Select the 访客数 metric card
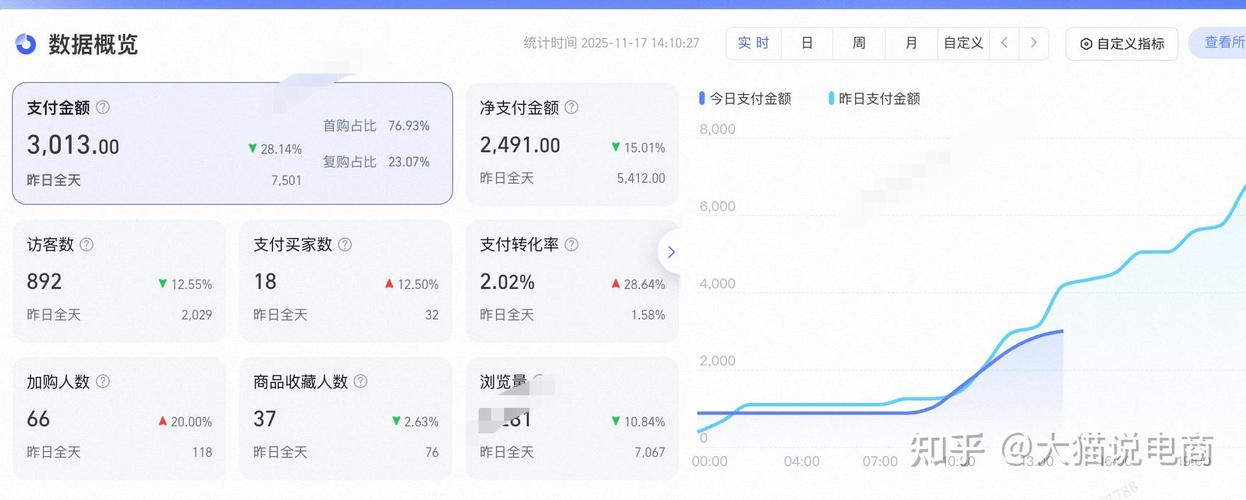Viewport: 1246px width, 500px height. click(119, 281)
